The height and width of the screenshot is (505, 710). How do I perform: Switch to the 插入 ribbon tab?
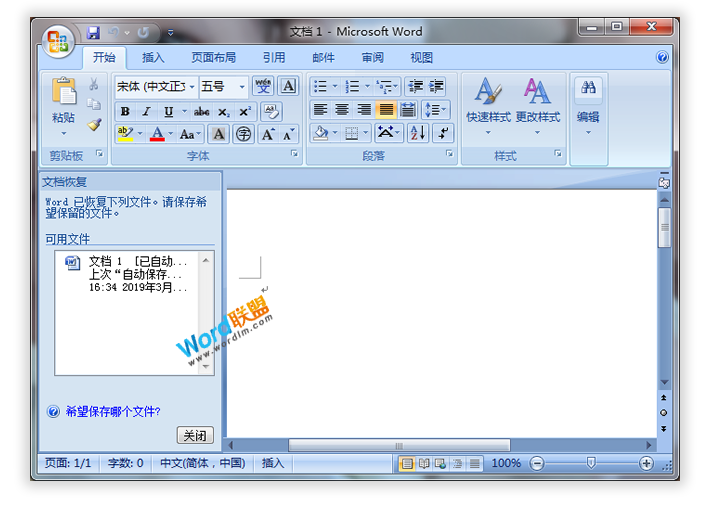click(x=153, y=58)
